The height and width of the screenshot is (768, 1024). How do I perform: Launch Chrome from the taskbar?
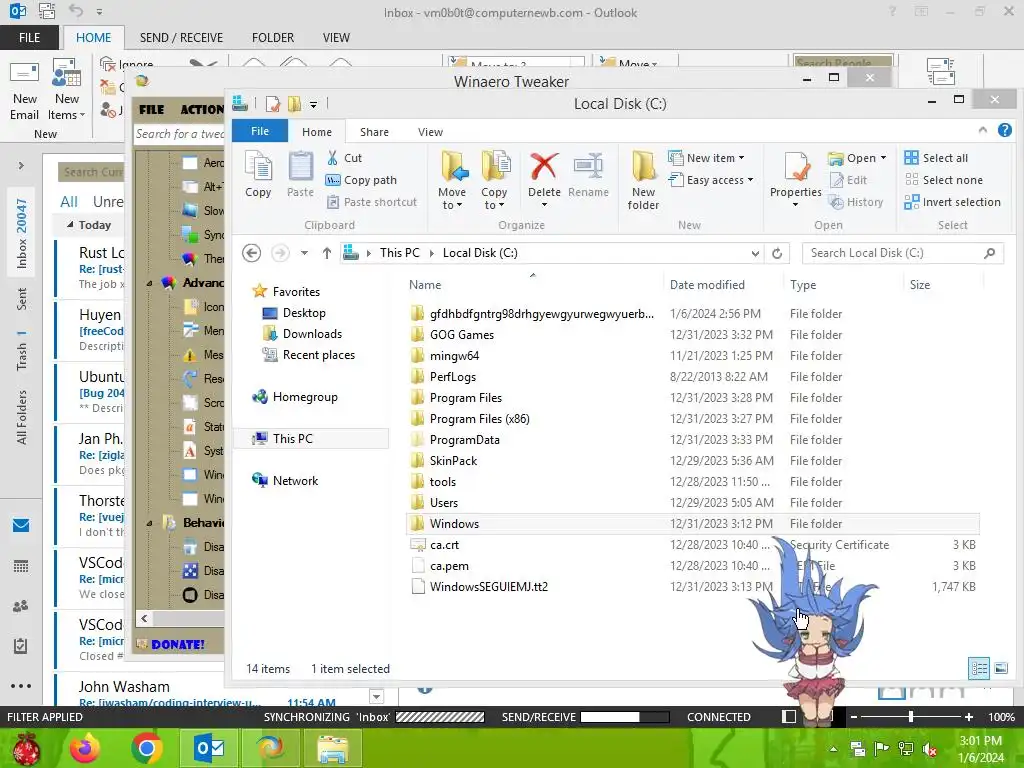(x=147, y=748)
